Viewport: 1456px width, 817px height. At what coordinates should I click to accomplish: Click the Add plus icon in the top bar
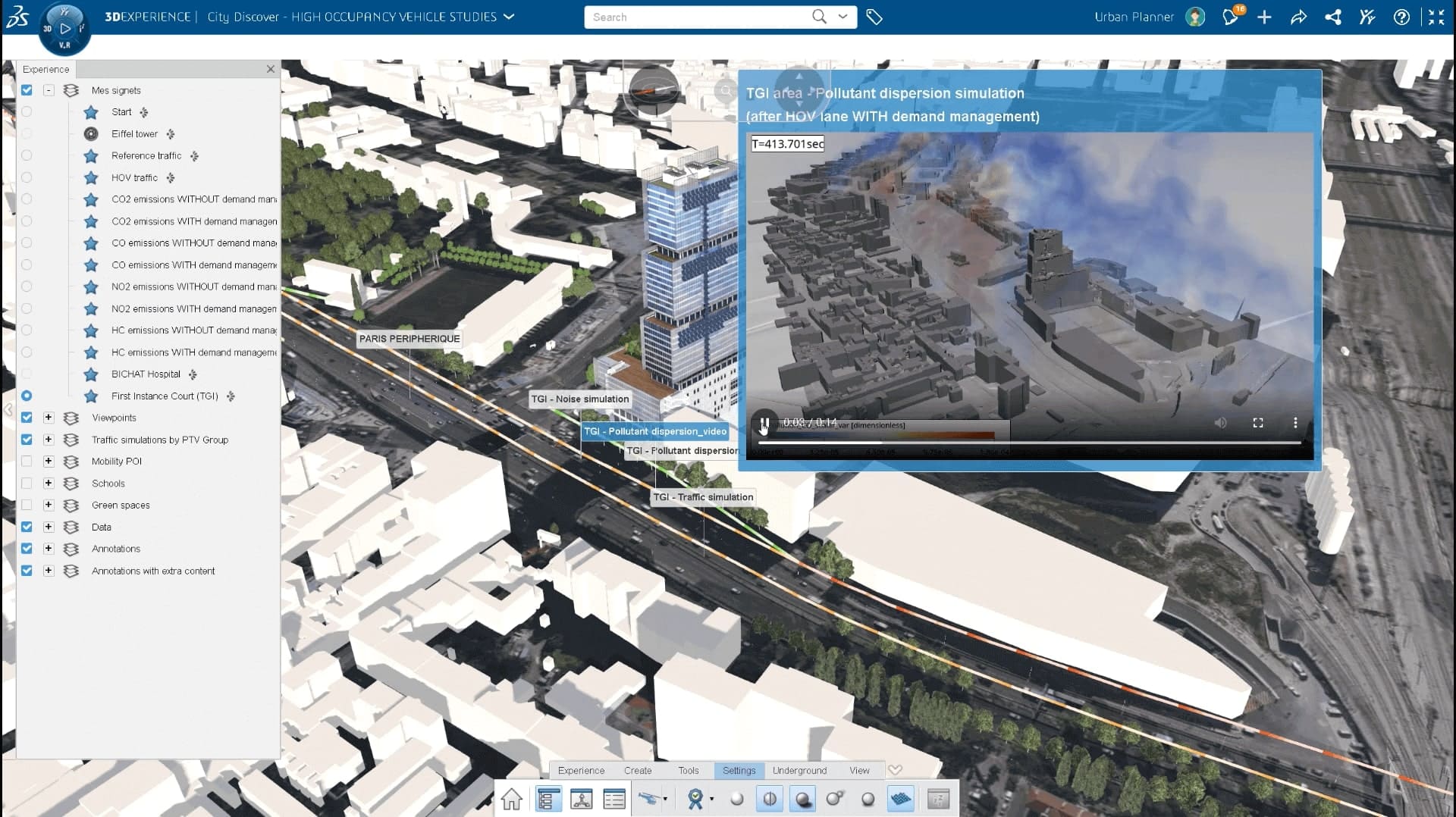tap(1264, 17)
